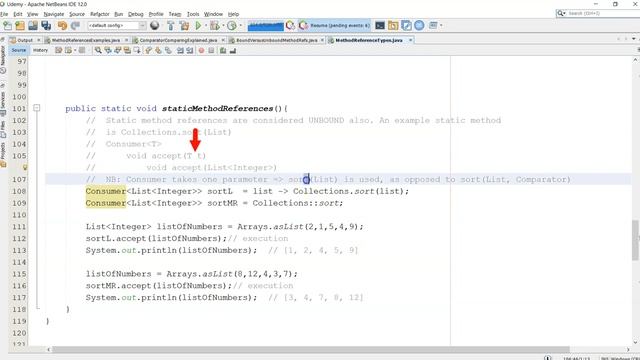The height and width of the screenshot is (360, 640).
Task: Show the open documents list arrow
Action: tap(633, 39)
